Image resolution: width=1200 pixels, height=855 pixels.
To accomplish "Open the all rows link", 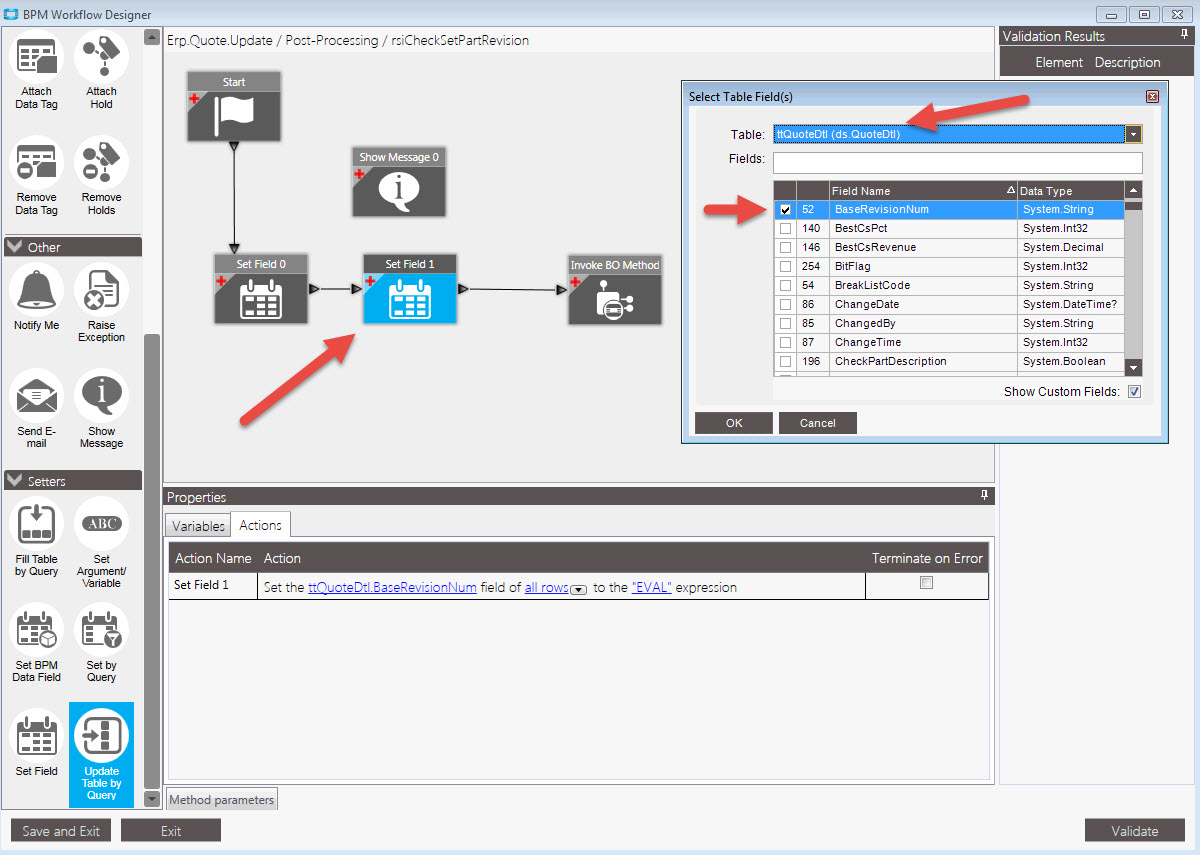I will click(x=546, y=588).
